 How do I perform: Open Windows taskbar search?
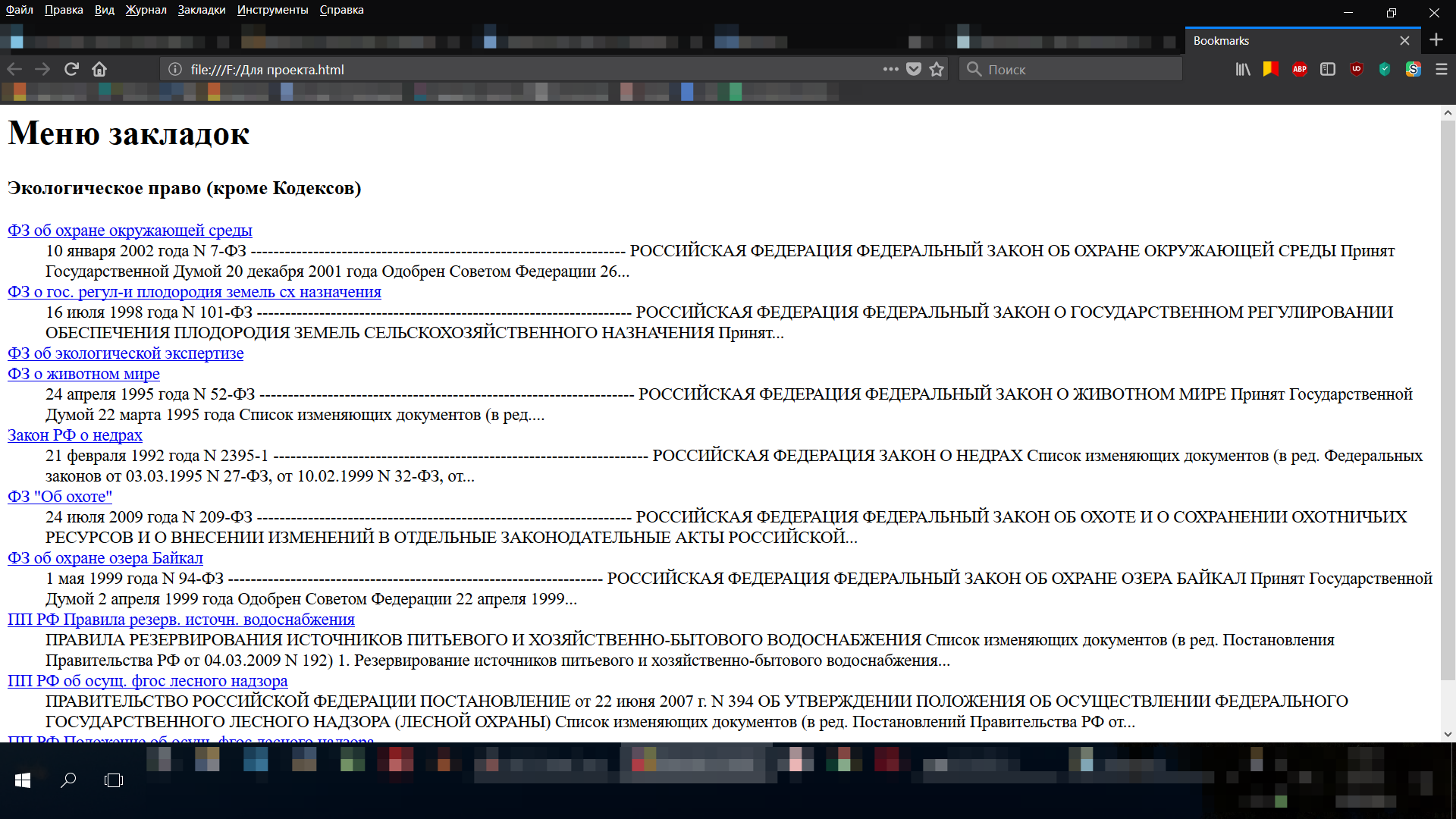[68, 780]
